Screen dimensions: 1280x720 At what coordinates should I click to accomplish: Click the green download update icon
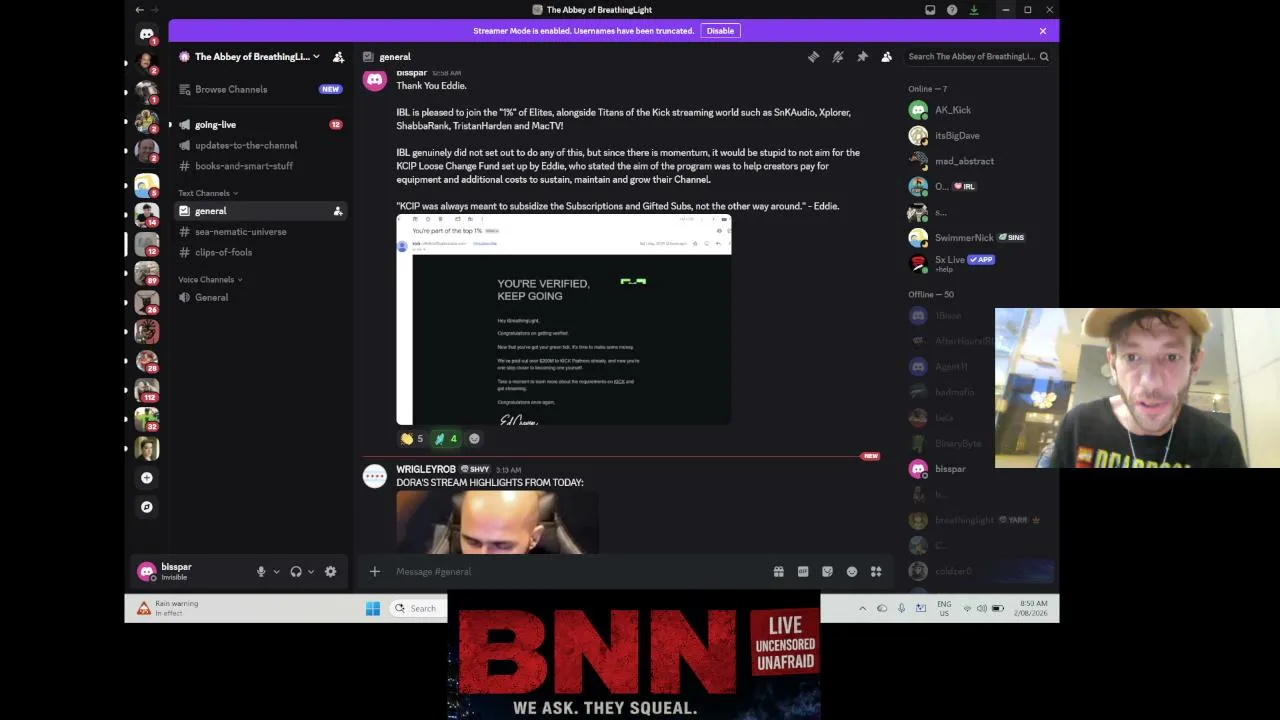(974, 10)
